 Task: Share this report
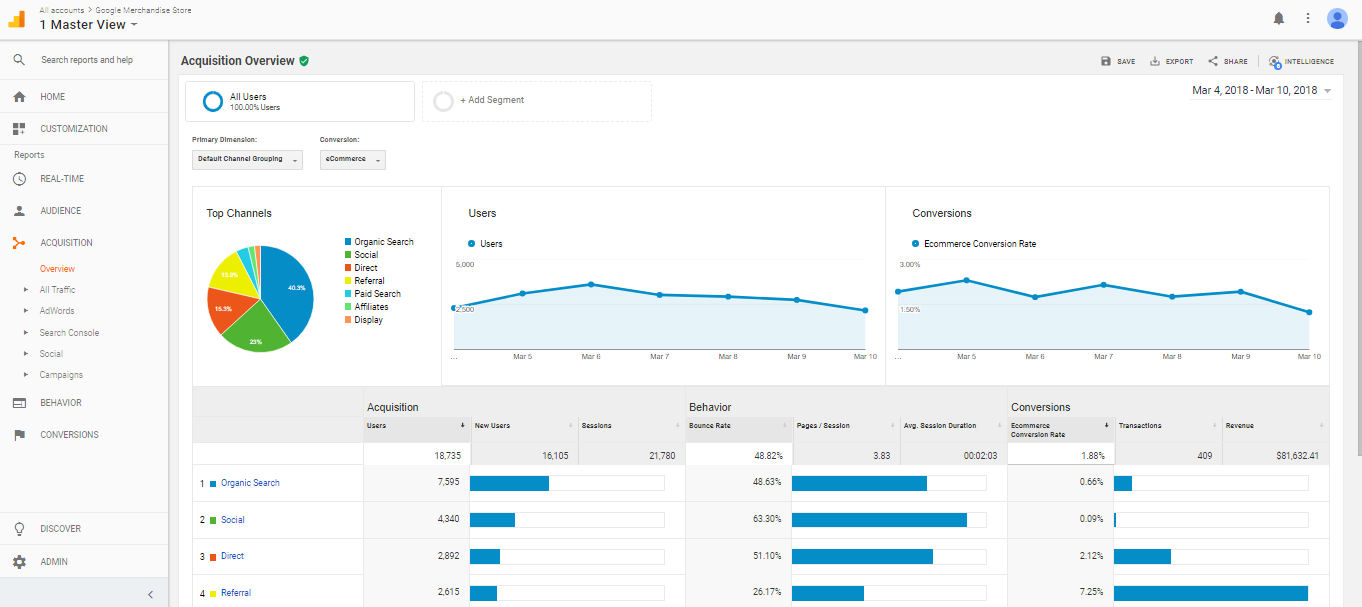(1227, 61)
